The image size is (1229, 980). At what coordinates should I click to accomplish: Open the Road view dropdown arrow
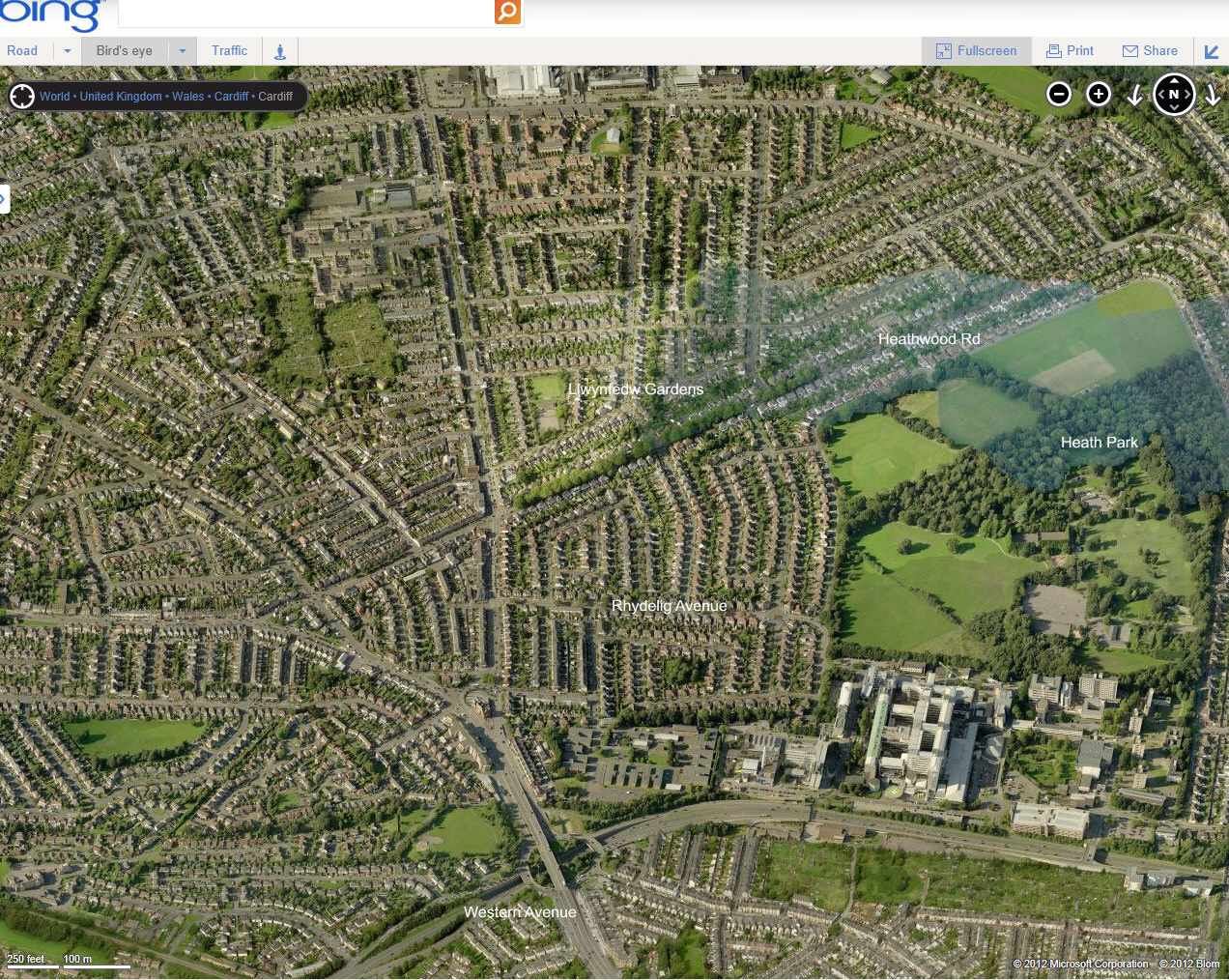pyautogui.click(x=68, y=51)
